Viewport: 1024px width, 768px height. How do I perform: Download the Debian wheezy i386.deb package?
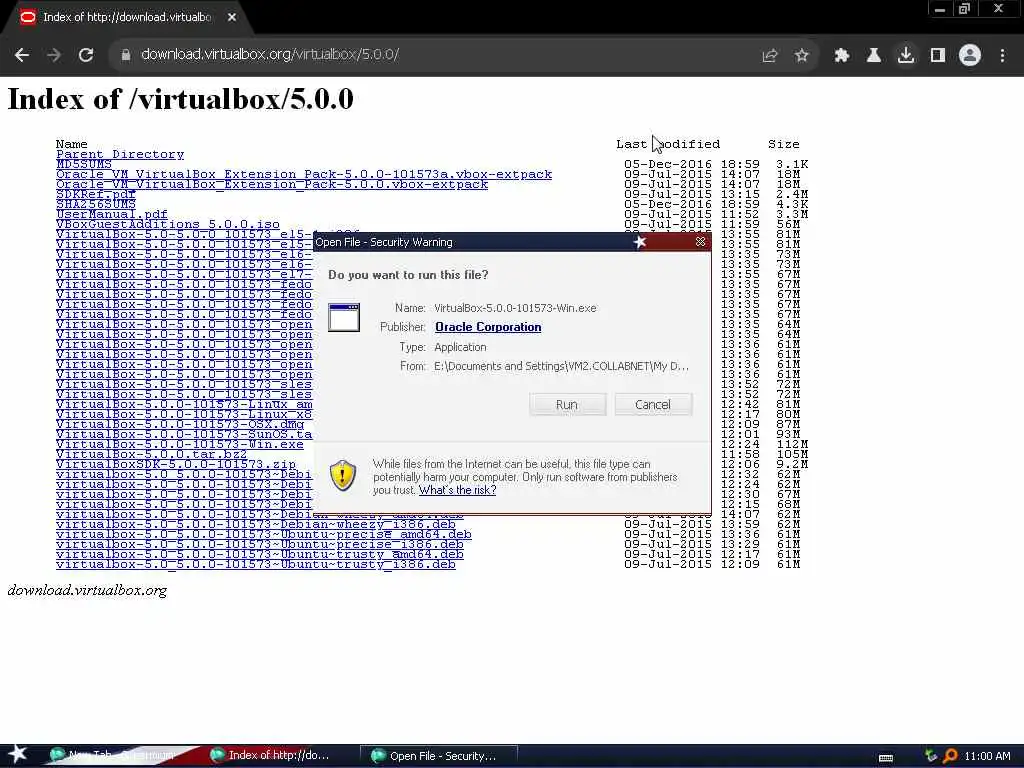point(255,524)
